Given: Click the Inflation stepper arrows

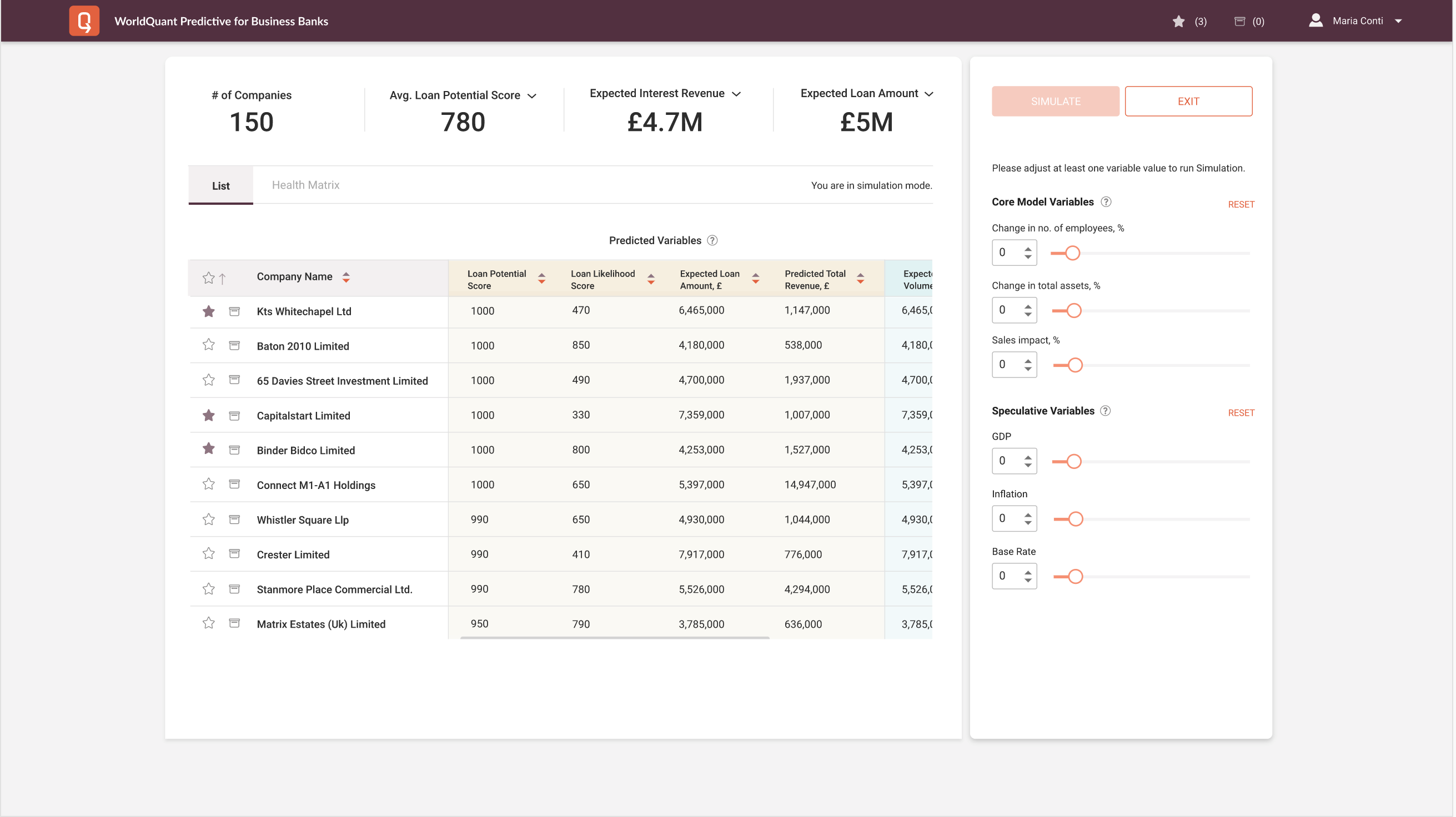Looking at the screenshot, I should [x=1028, y=520].
